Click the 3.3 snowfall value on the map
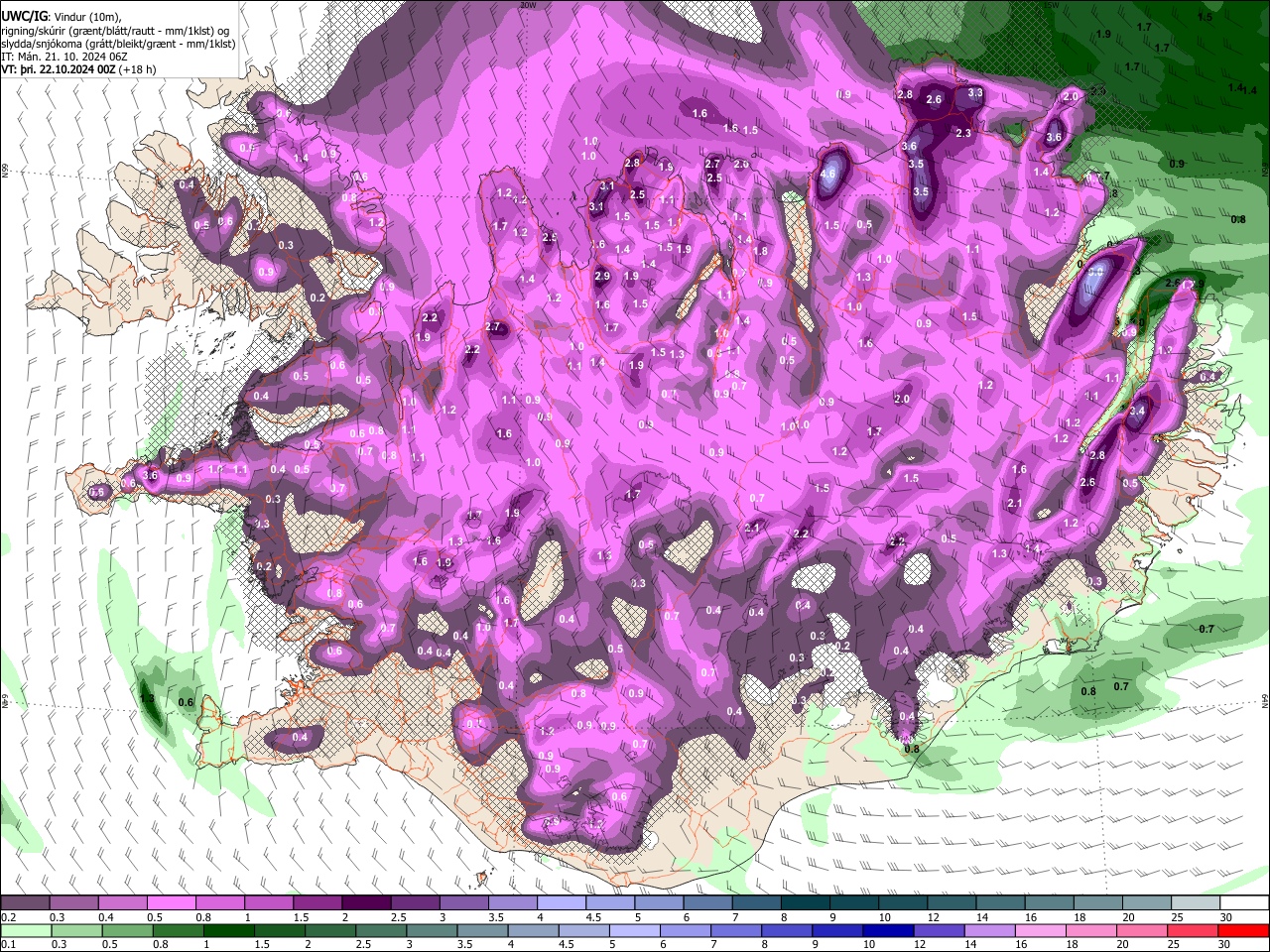The height and width of the screenshot is (952, 1270). (975, 93)
